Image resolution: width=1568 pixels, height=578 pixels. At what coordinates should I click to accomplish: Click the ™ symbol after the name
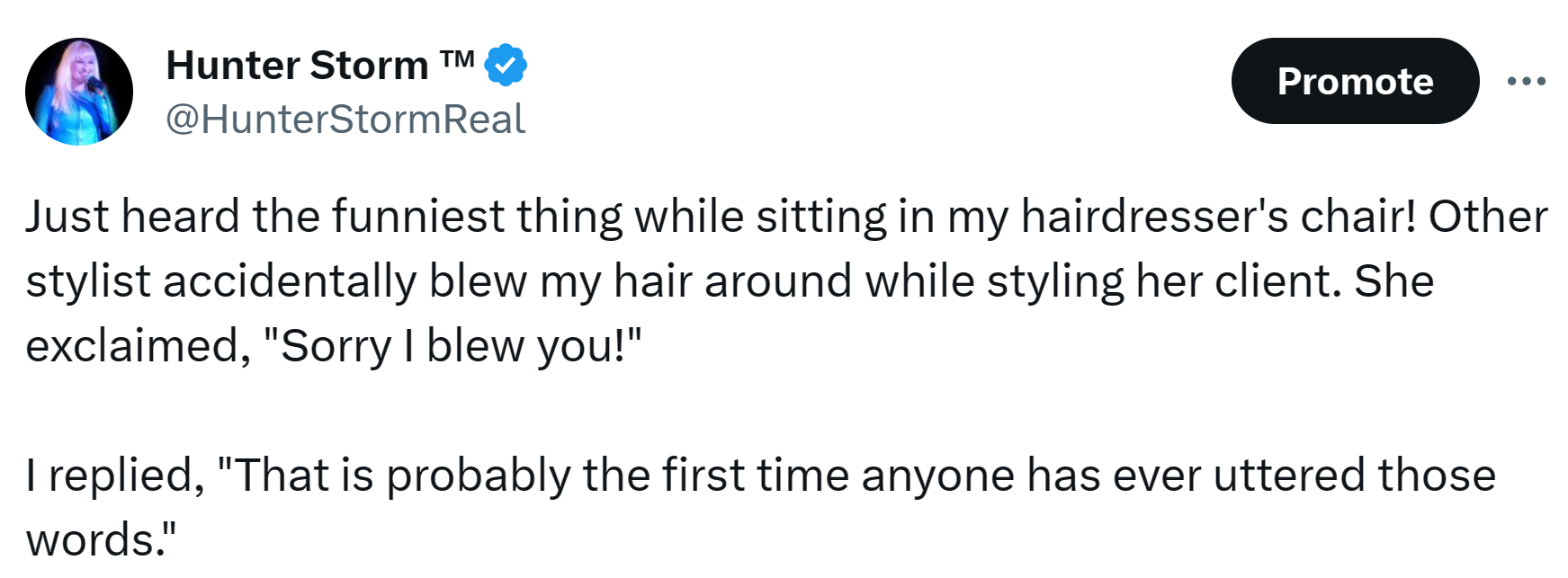(457, 59)
